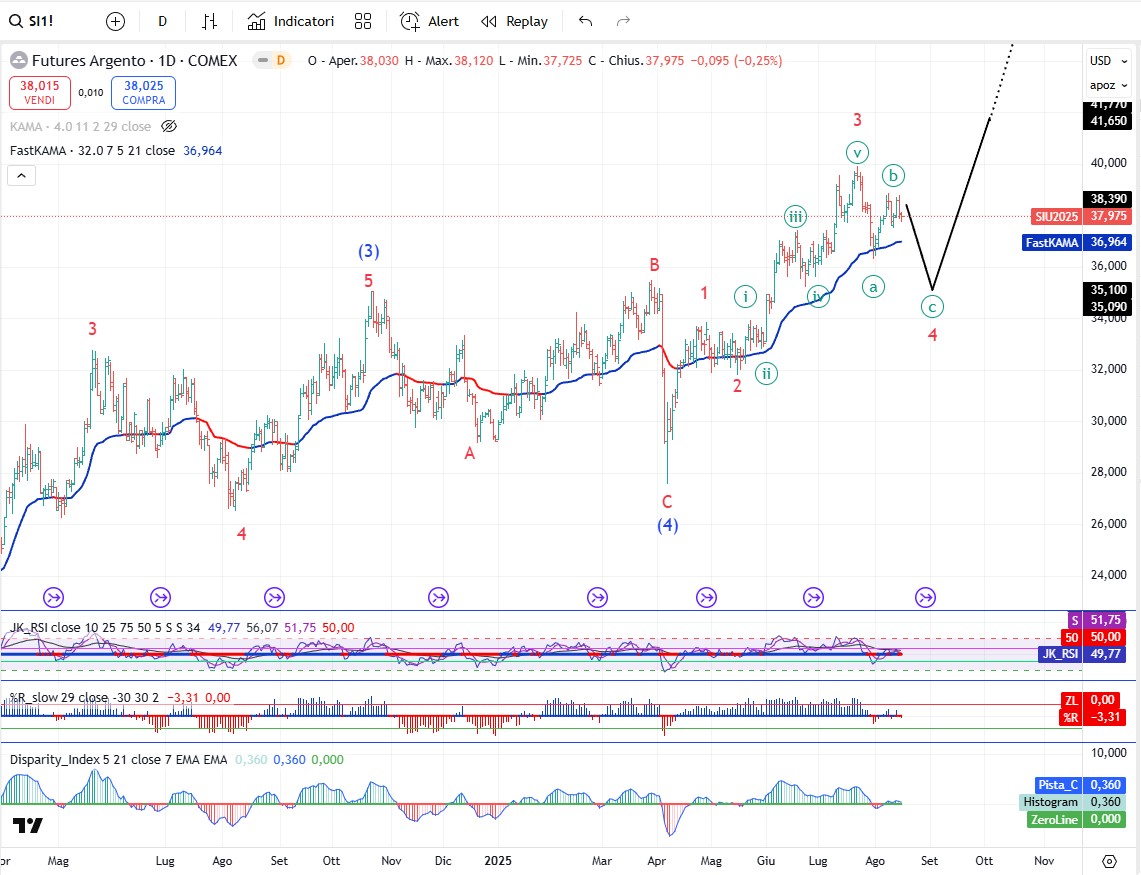Open the bar chart style selector
This screenshot has height=875, width=1141.
209,21
